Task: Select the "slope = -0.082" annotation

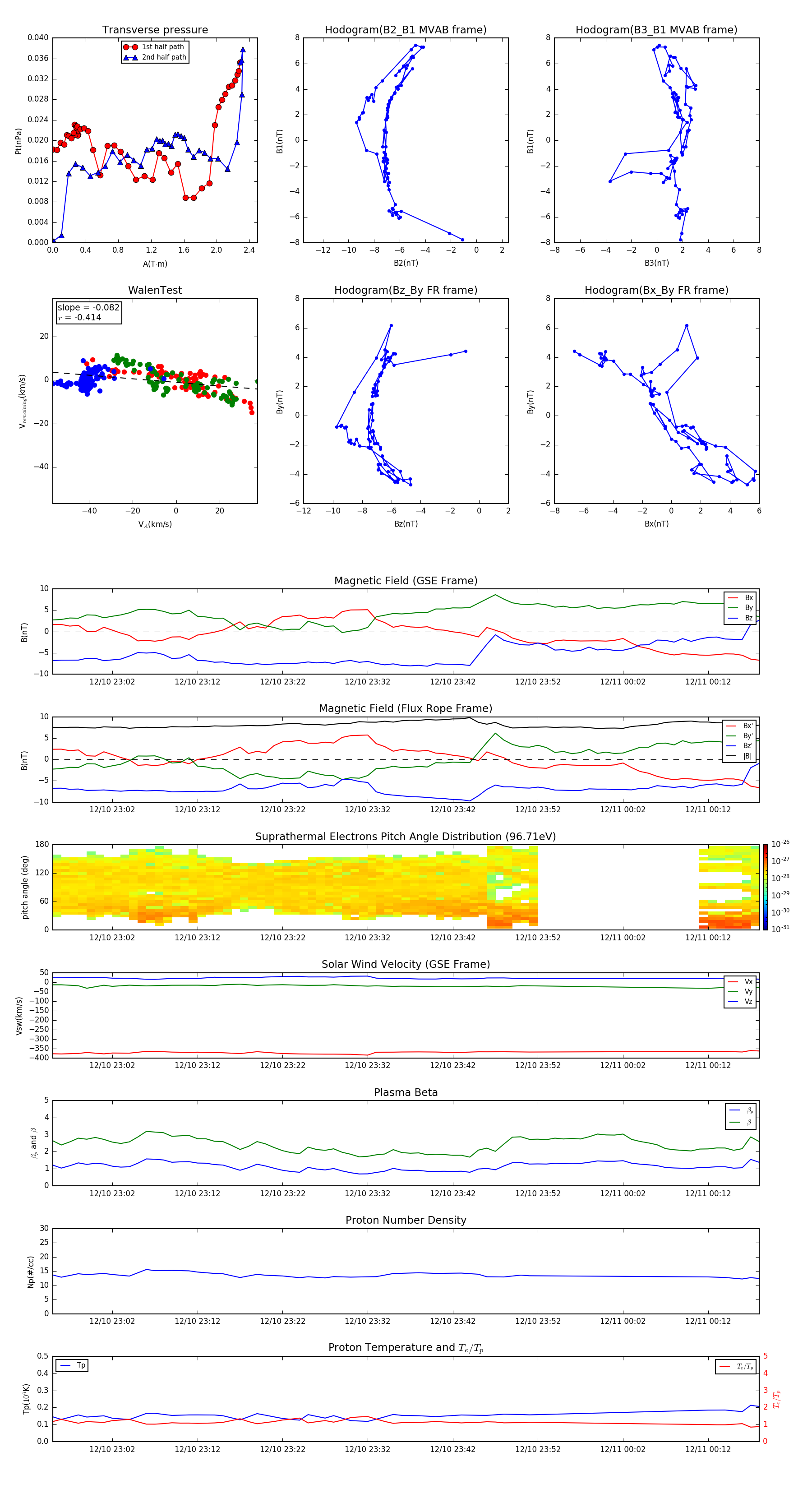Action: click(x=88, y=308)
